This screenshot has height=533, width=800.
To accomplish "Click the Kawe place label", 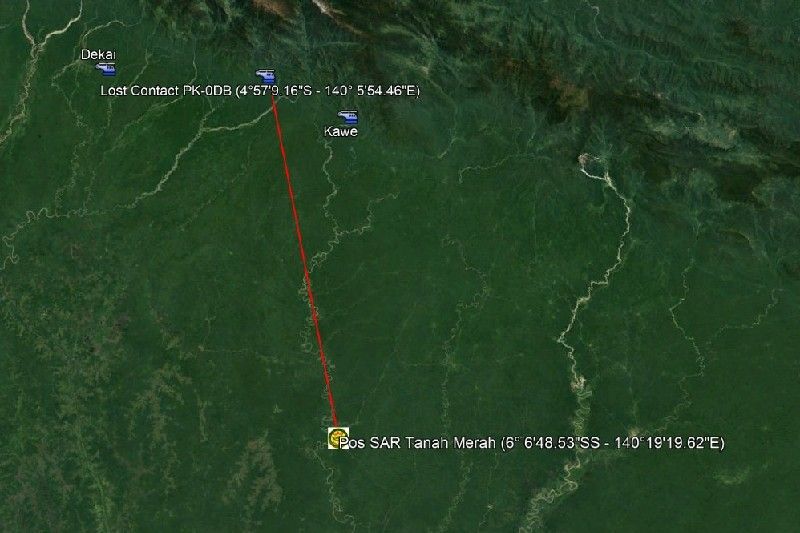I will (x=341, y=132).
